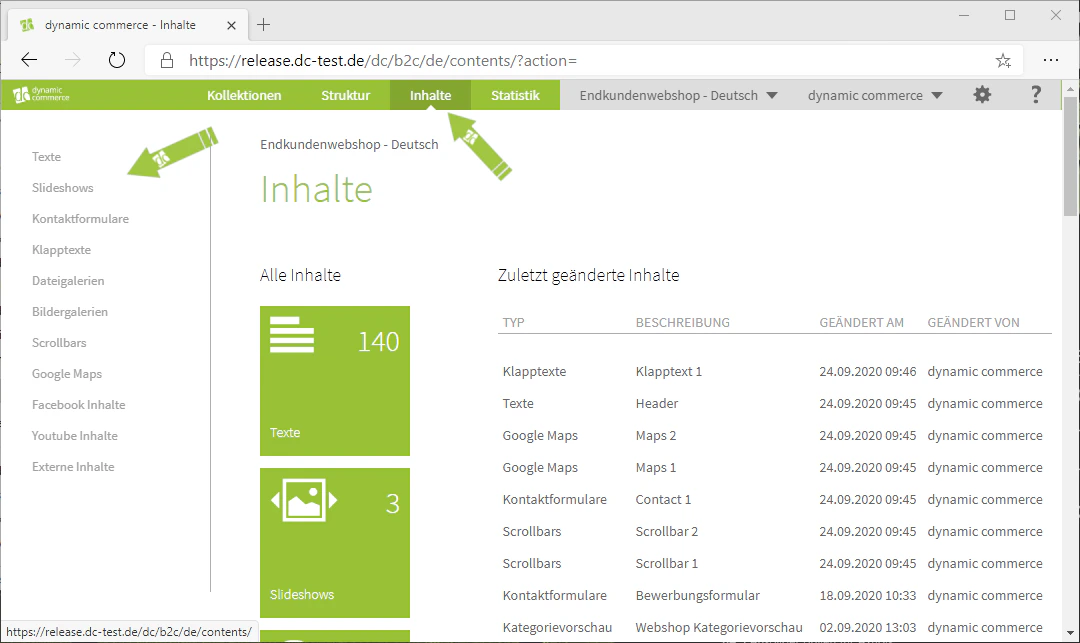
Task: Open the Bewerbungsformular entry
Action: click(x=698, y=595)
